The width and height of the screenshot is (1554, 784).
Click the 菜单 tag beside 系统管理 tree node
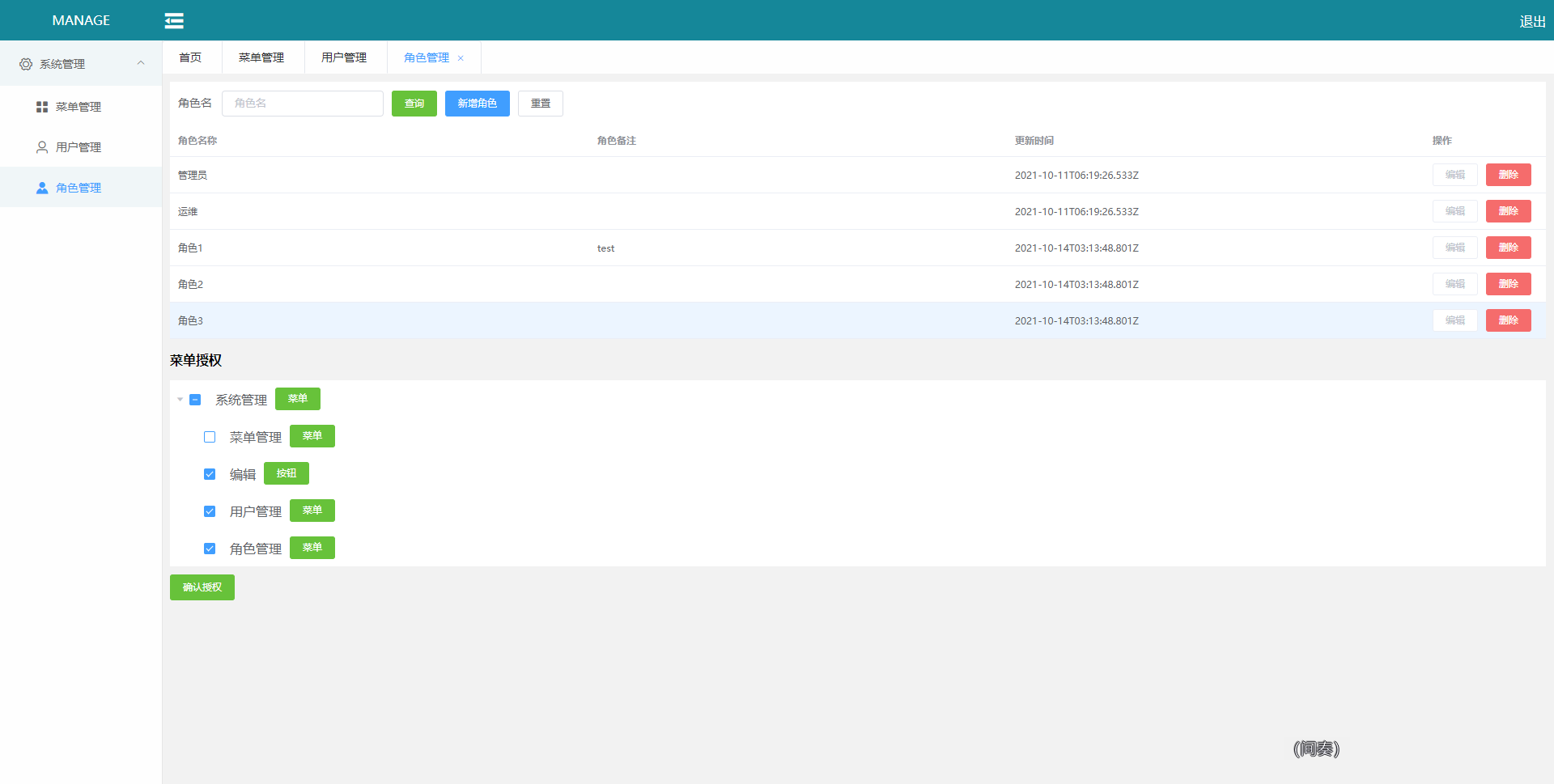(x=298, y=399)
